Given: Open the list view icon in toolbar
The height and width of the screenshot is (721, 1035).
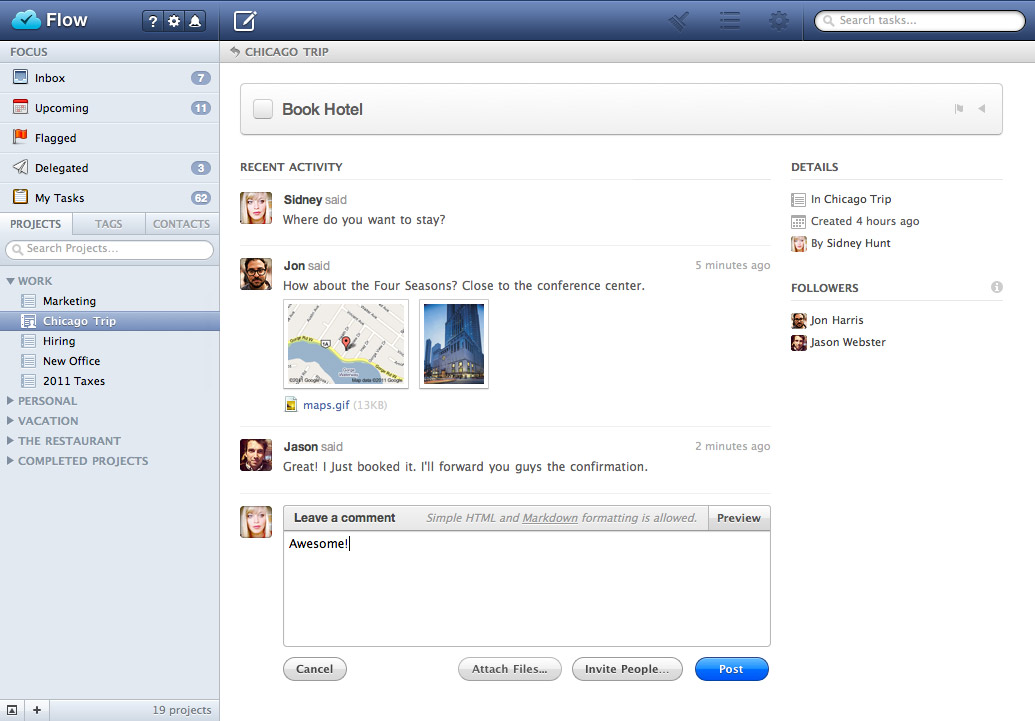Looking at the screenshot, I should (730, 20).
